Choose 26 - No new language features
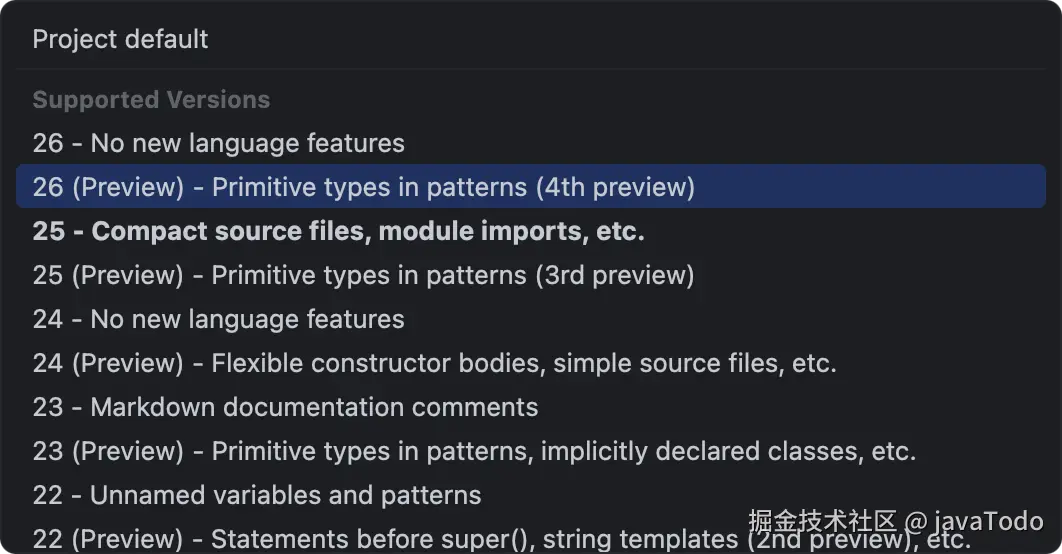 point(218,143)
